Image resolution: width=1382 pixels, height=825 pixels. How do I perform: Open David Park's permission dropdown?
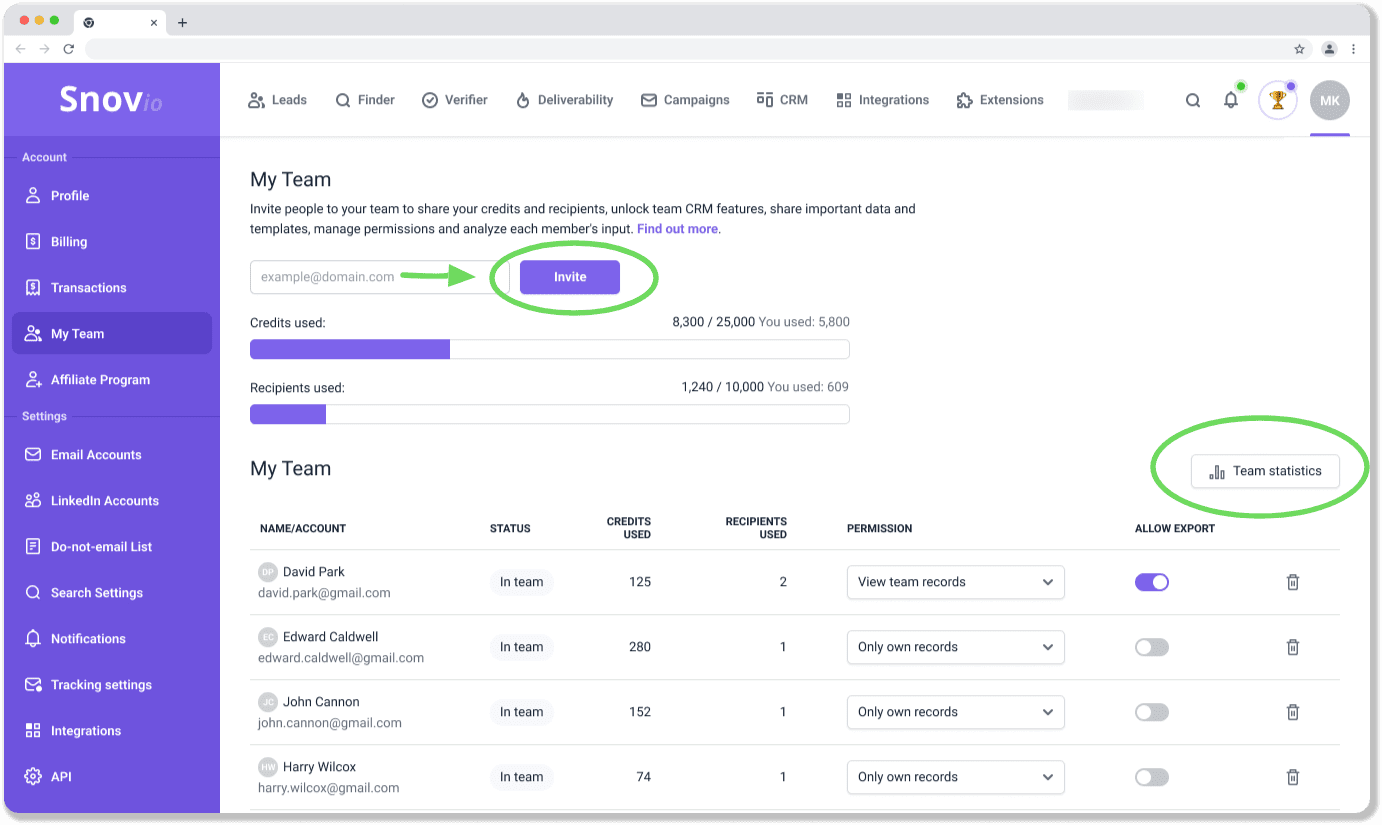pos(955,582)
